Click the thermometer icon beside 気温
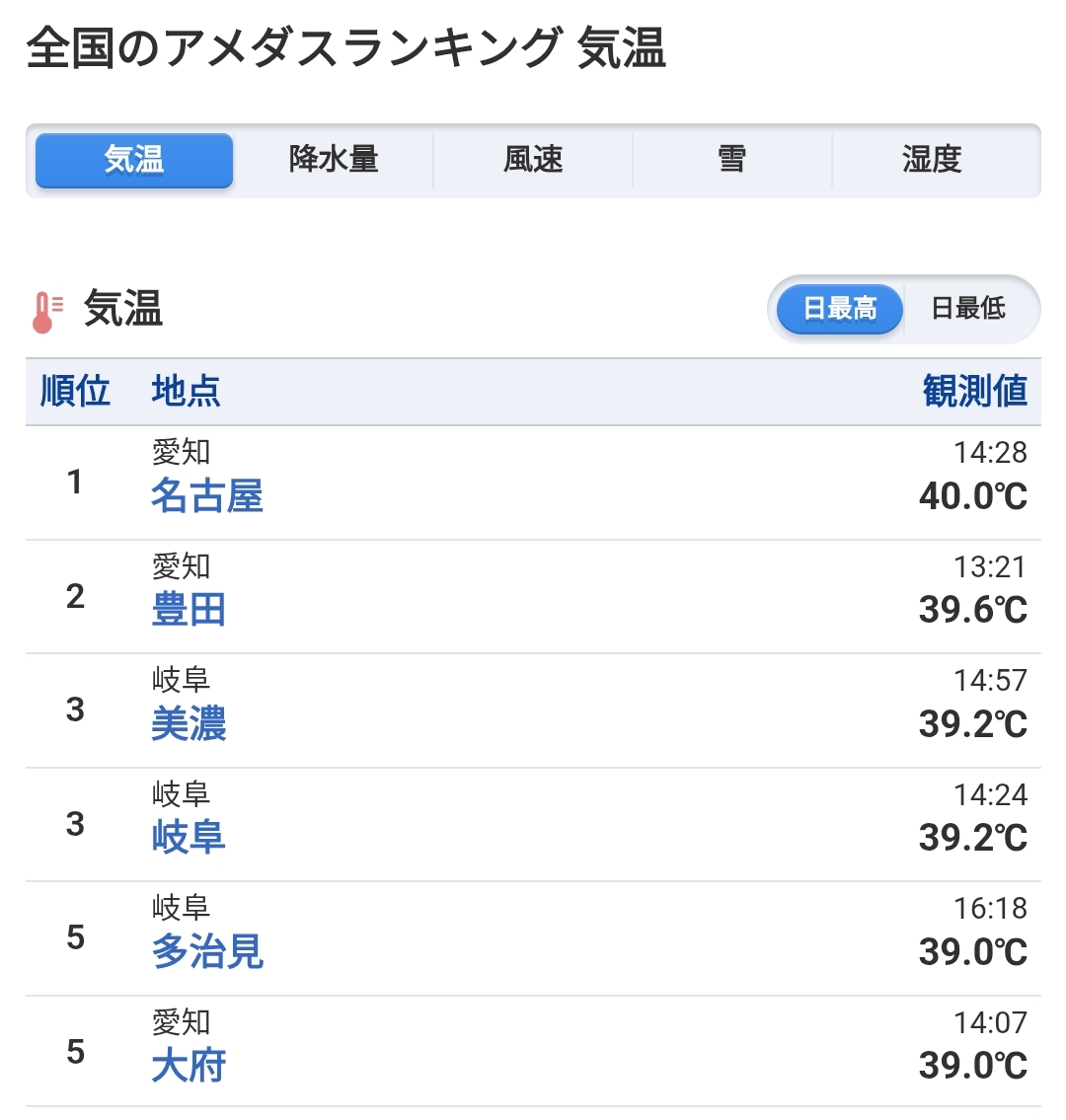 coord(46,311)
